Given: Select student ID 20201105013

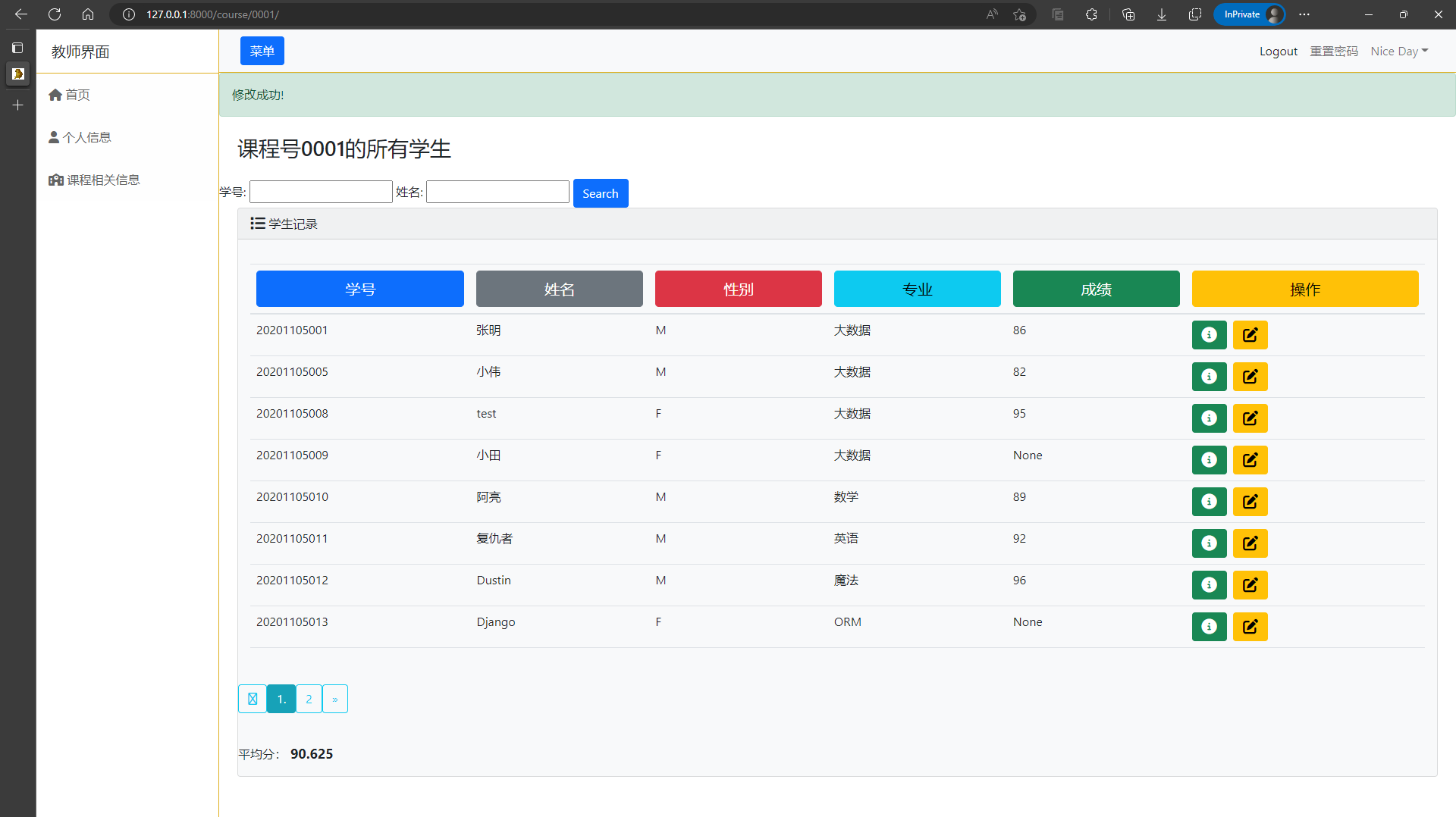Looking at the screenshot, I should coord(292,622).
